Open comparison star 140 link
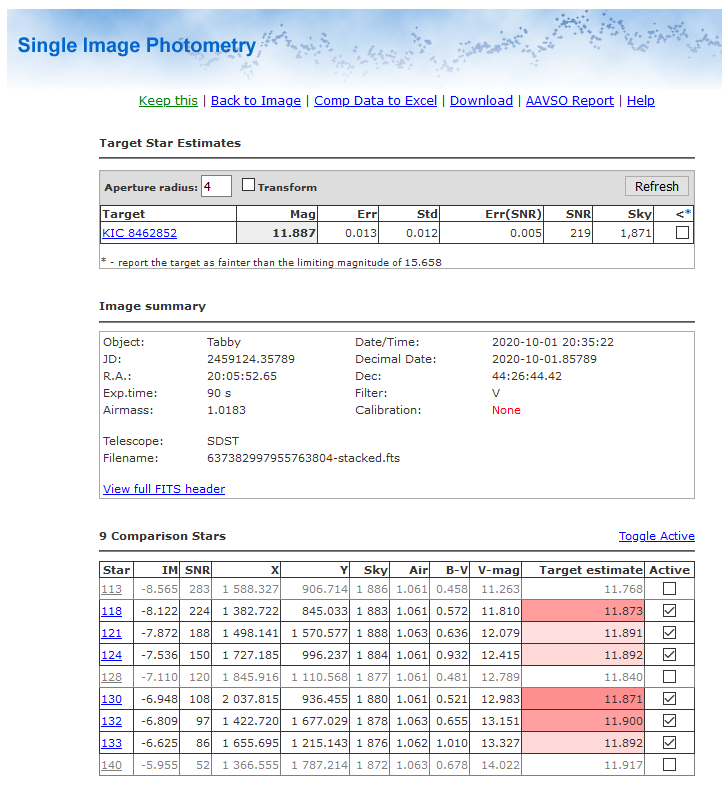The height and width of the screenshot is (803, 722). pos(110,765)
